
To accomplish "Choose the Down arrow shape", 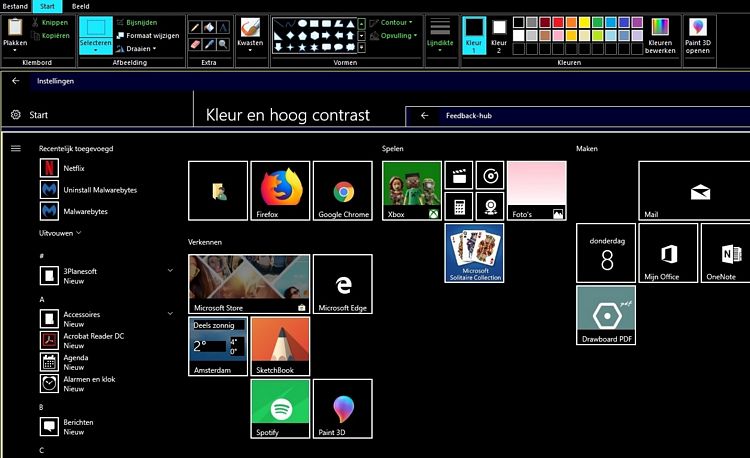I will [278, 47].
